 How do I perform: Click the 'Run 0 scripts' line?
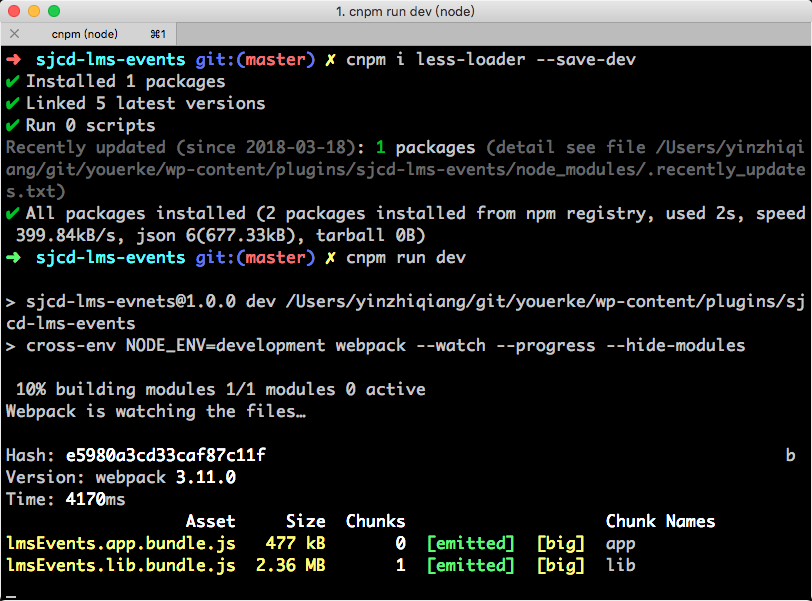click(91, 126)
